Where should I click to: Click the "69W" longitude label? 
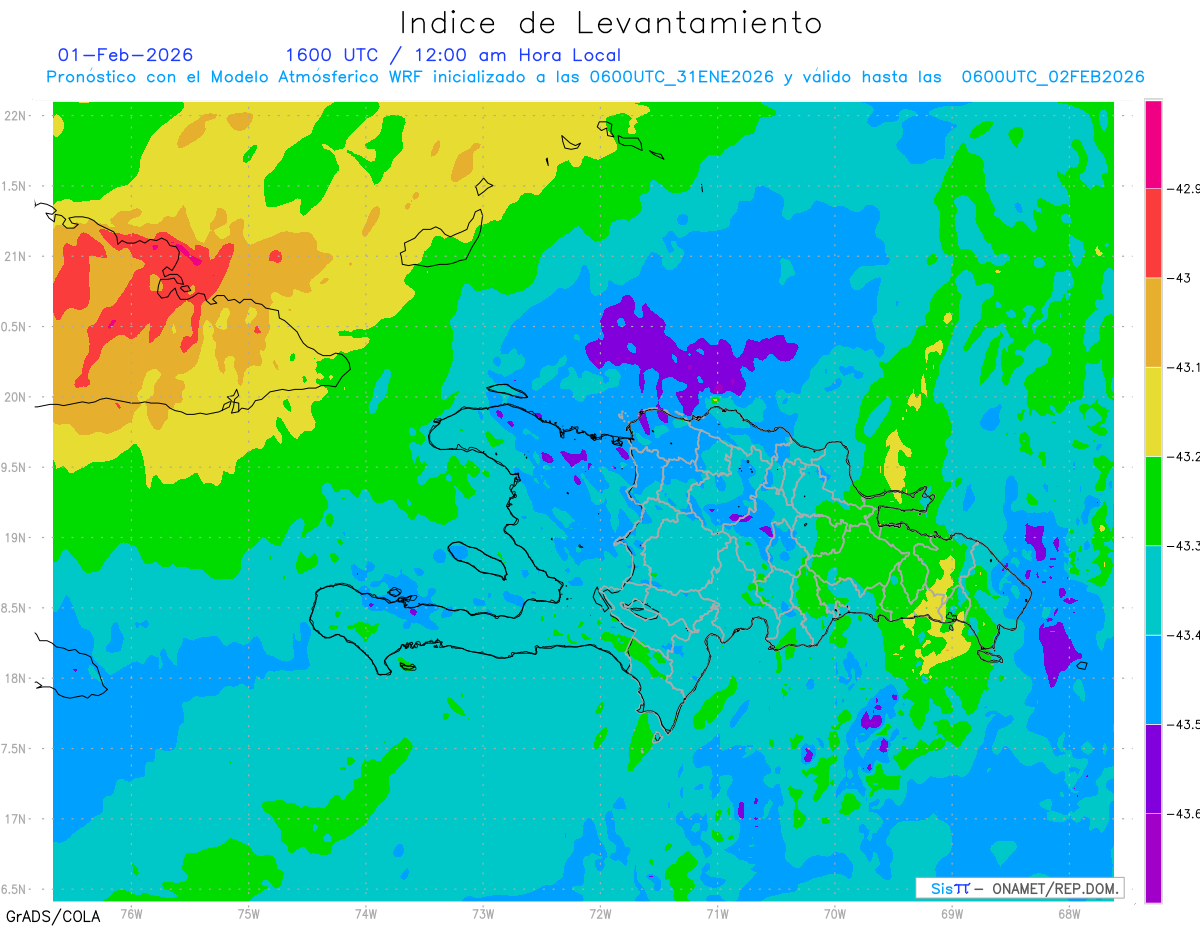coord(952,912)
